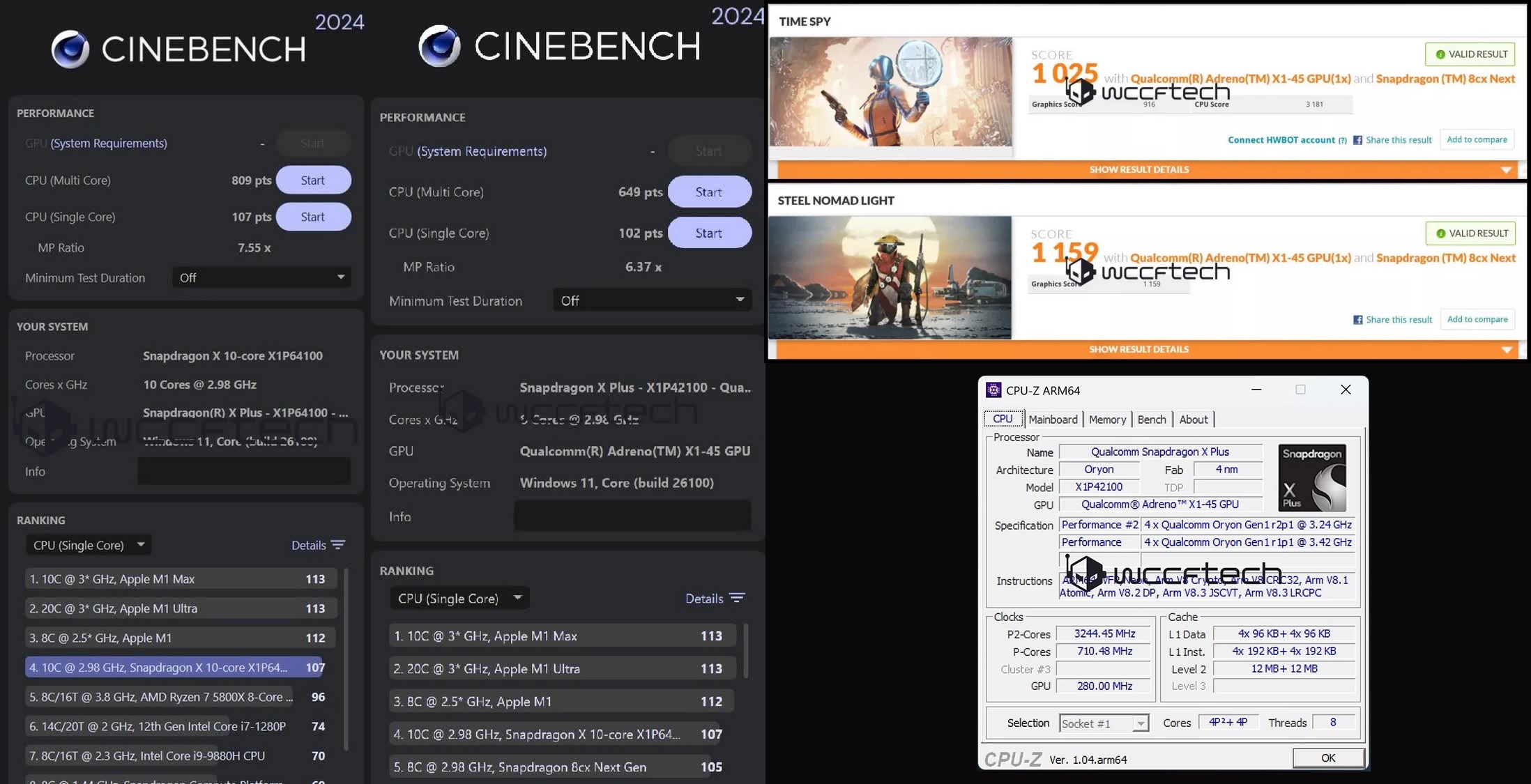This screenshot has height=784, width=1531.
Task: Click the Steel Nomad Light valid result icon
Action: tap(1440, 233)
